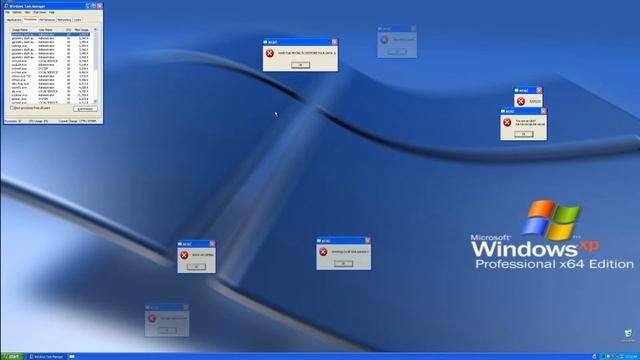Click Windows Task Manager taskbar button
The height and width of the screenshot is (360, 640).
pos(47,356)
